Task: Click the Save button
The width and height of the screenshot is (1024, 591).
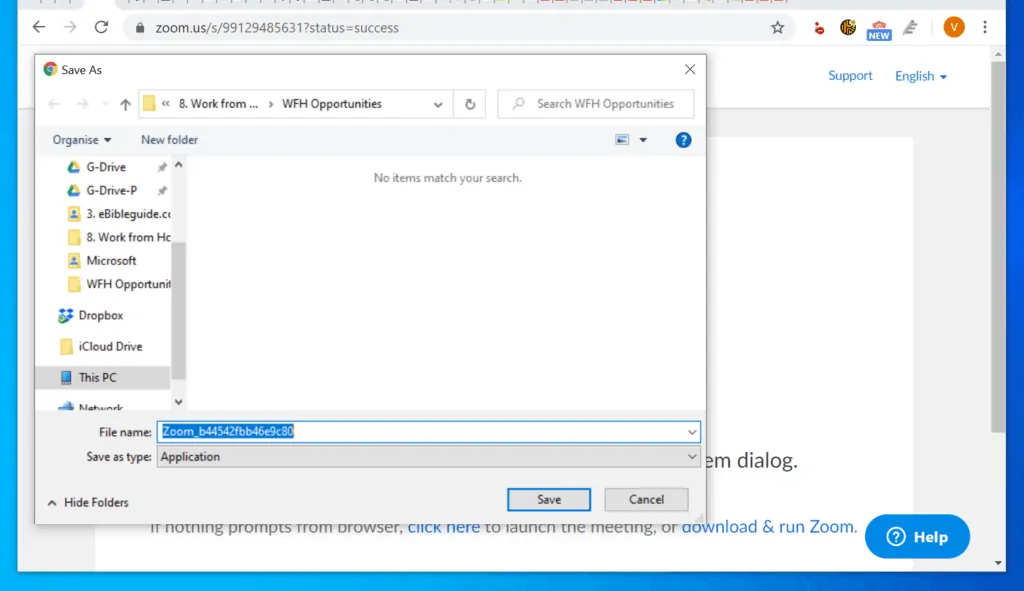Action: pos(549,500)
